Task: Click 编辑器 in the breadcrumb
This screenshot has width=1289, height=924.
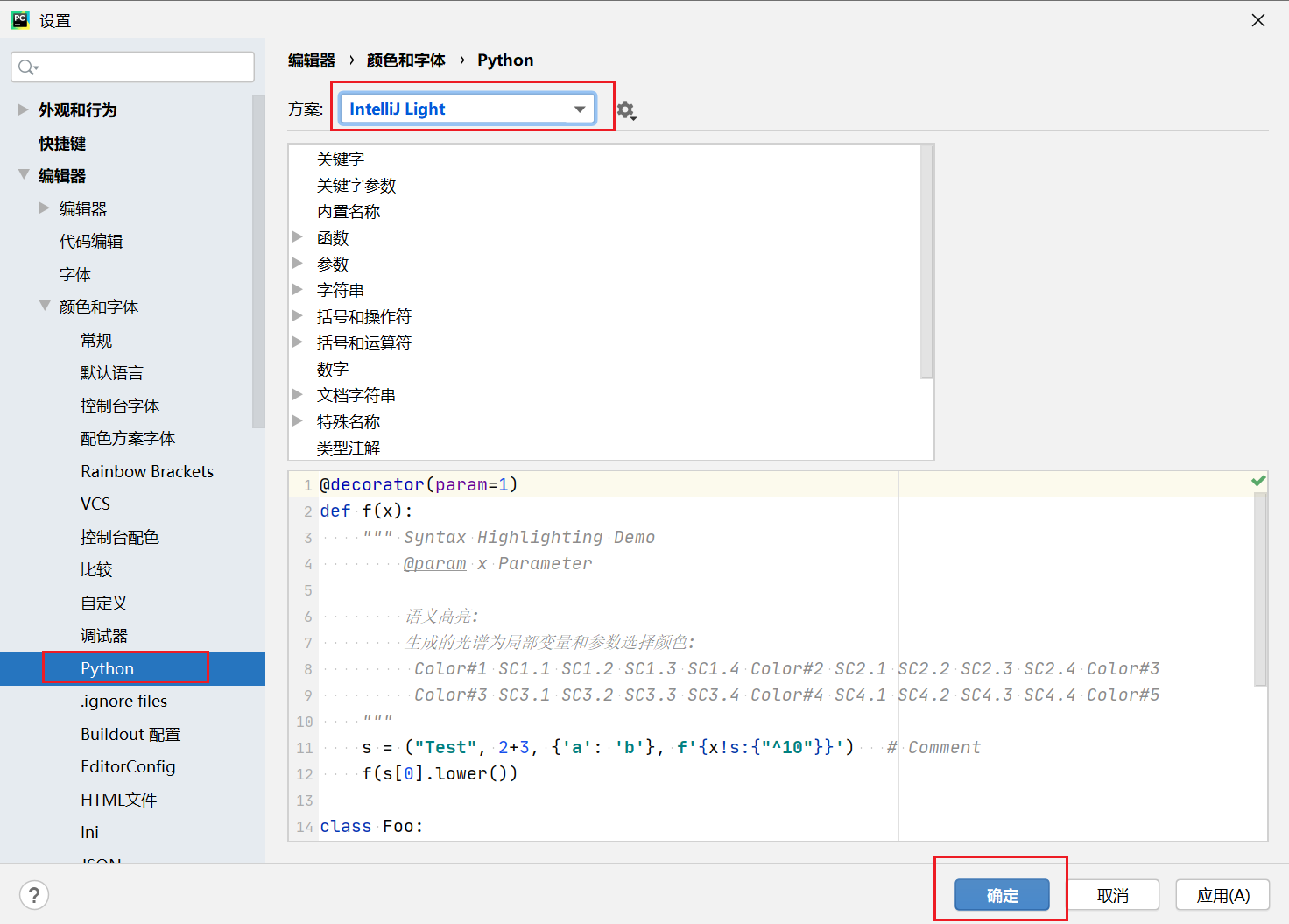Action: (x=312, y=60)
